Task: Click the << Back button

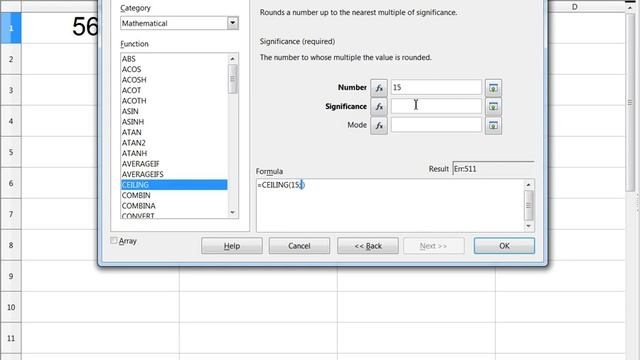Action: tap(368, 246)
